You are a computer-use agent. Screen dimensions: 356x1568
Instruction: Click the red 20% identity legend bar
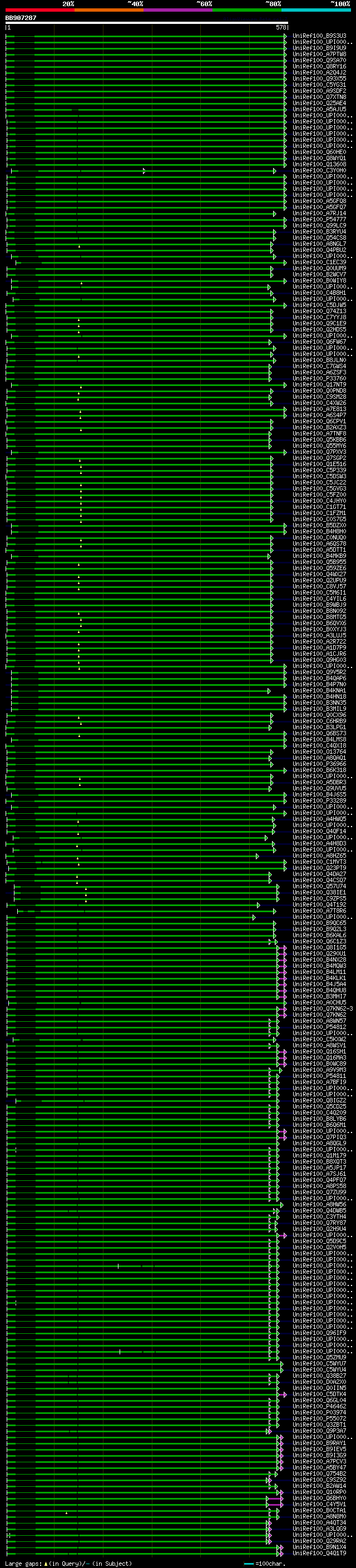click(x=40, y=10)
